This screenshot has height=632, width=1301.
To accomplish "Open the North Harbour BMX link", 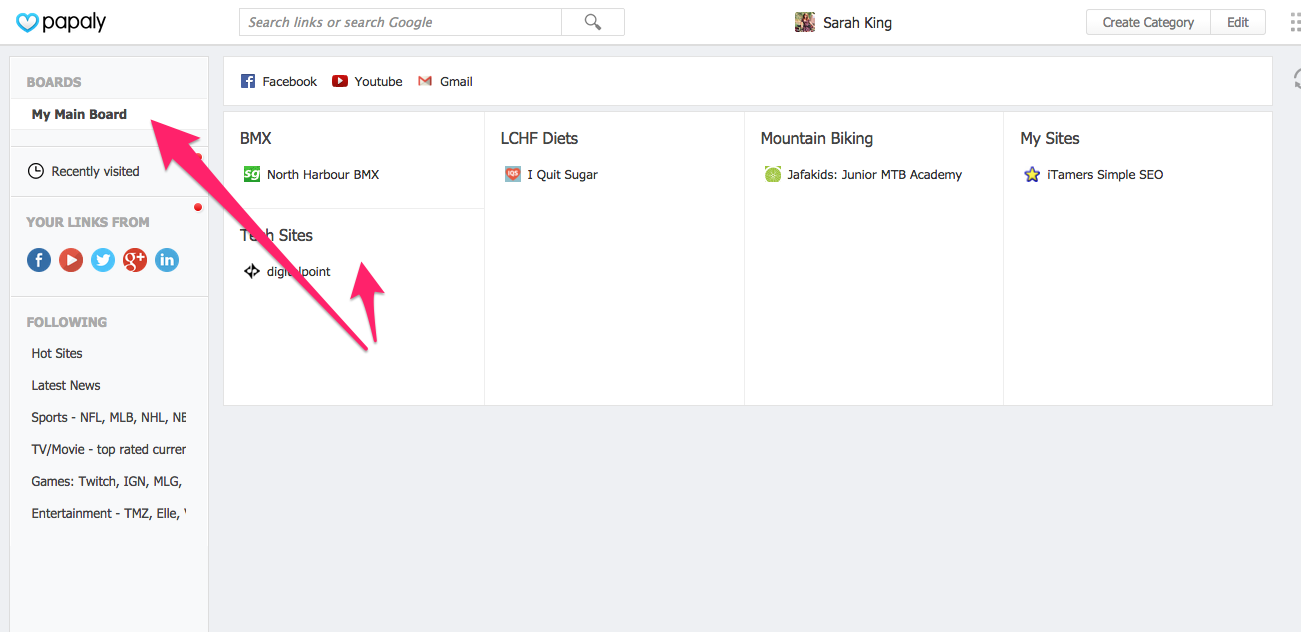I will click(x=323, y=174).
